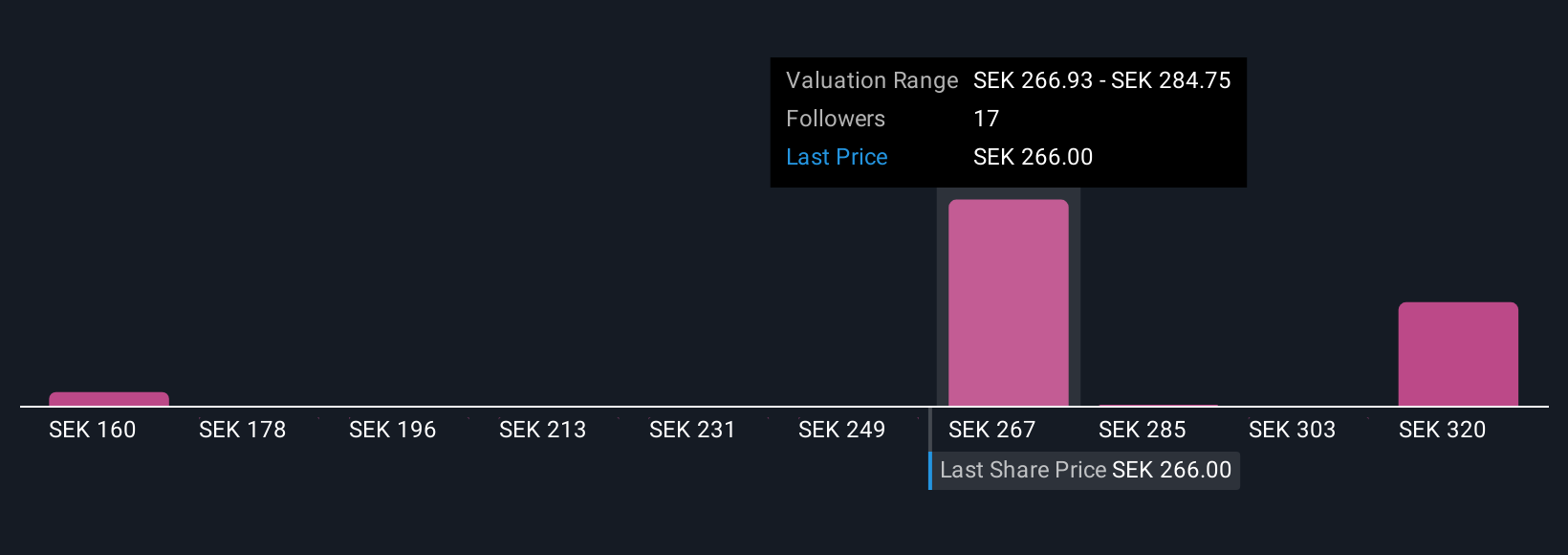Click the SEK 267 axis label

pos(992,431)
